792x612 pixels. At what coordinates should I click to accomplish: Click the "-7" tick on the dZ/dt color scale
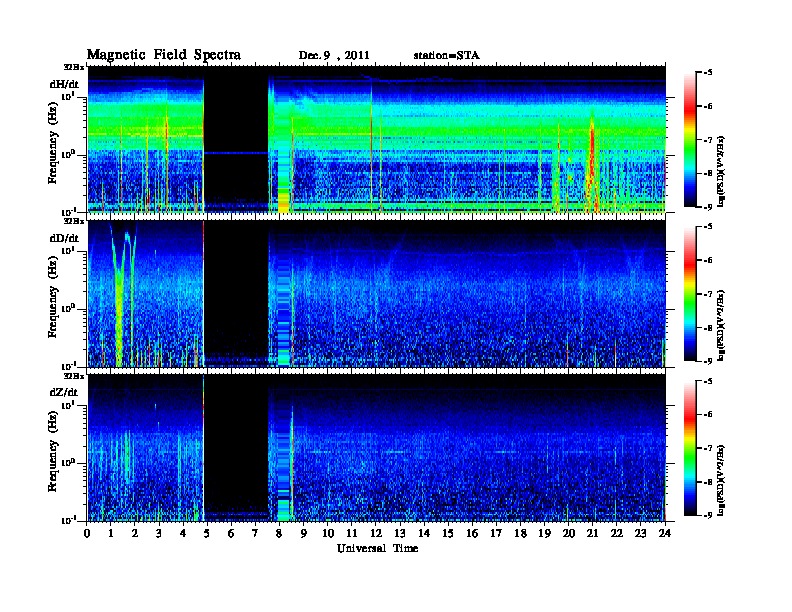click(x=708, y=448)
